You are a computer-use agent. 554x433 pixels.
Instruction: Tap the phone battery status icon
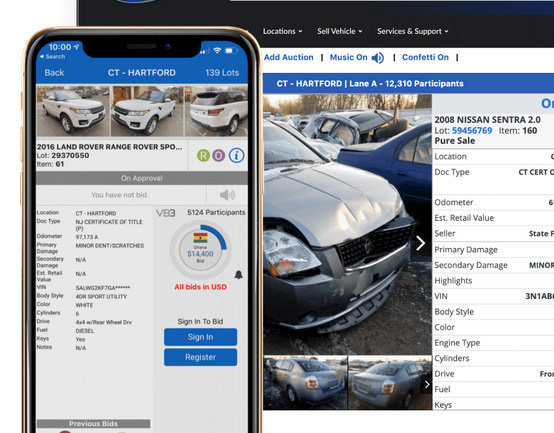point(231,51)
